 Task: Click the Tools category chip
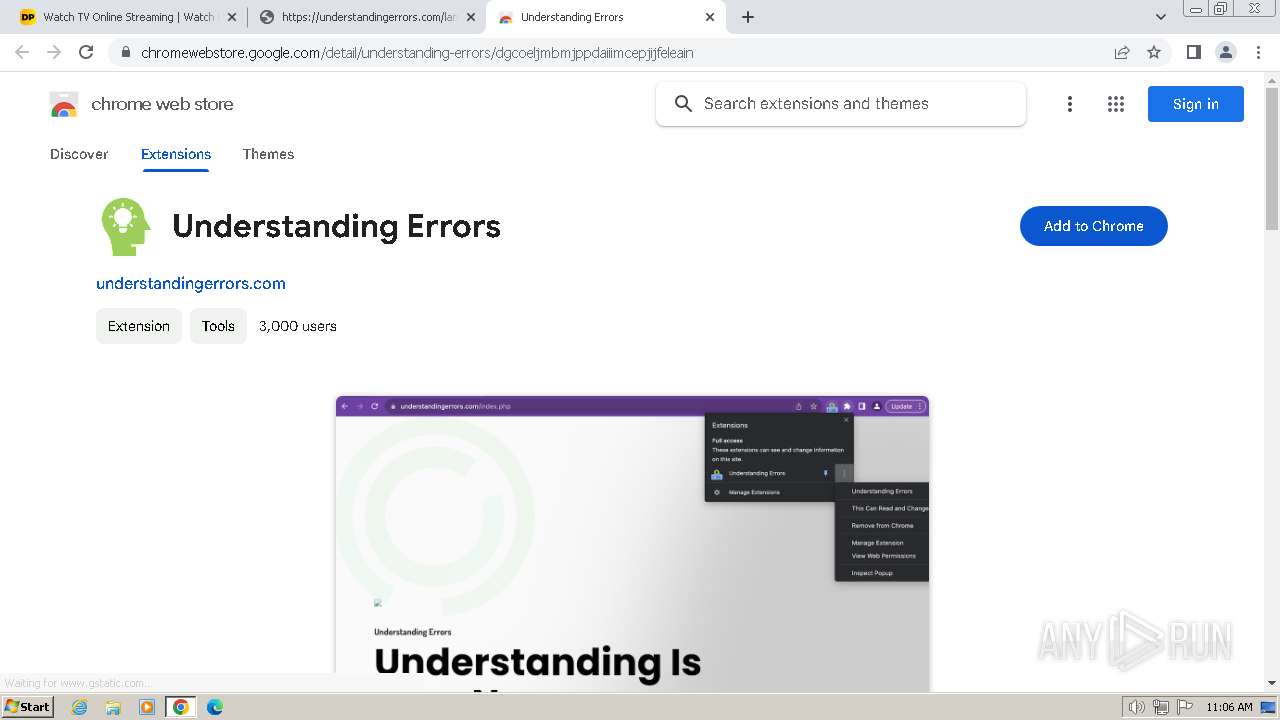click(218, 326)
